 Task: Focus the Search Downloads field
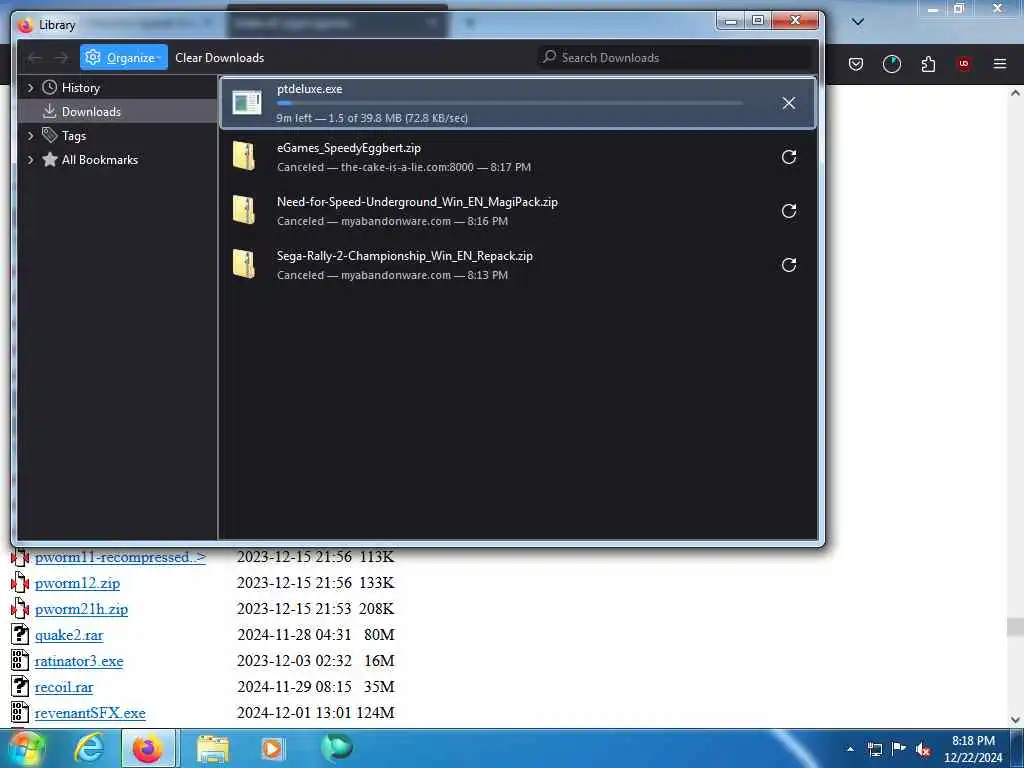(675, 57)
